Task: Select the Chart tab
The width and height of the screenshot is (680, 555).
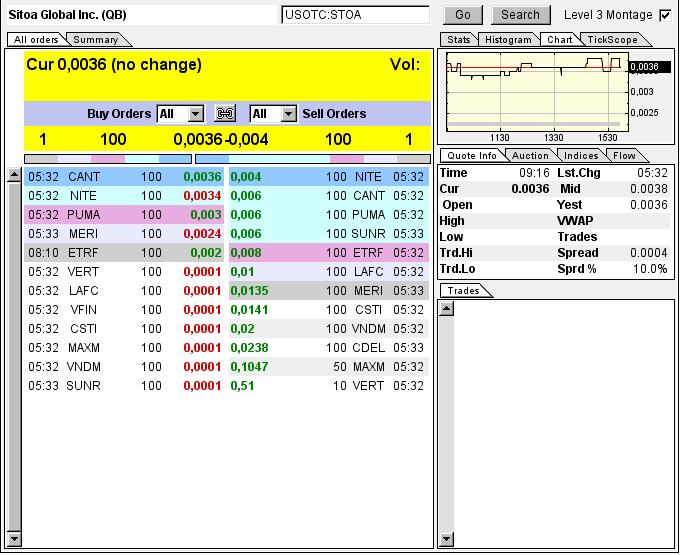Action: [x=559, y=39]
